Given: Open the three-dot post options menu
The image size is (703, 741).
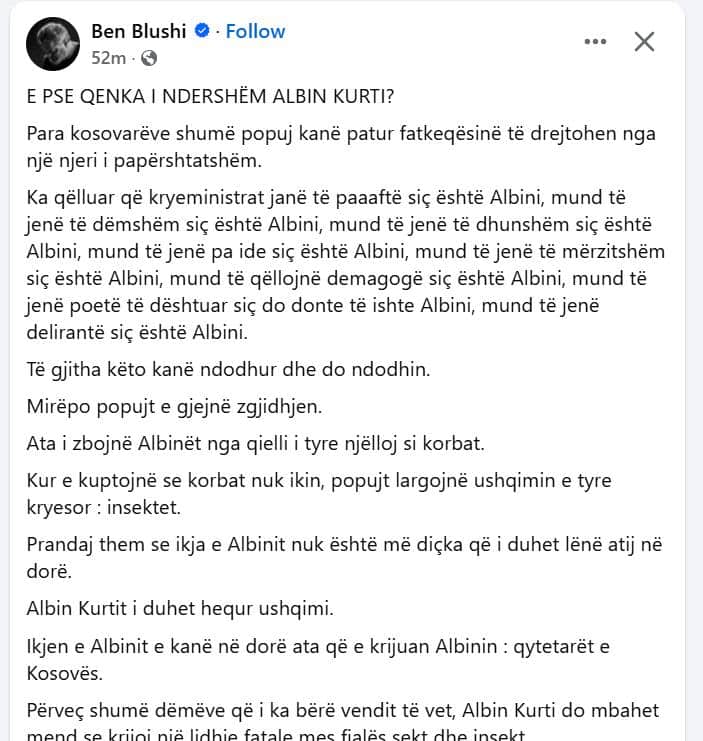Looking at the screenshot, I should 595,41.
